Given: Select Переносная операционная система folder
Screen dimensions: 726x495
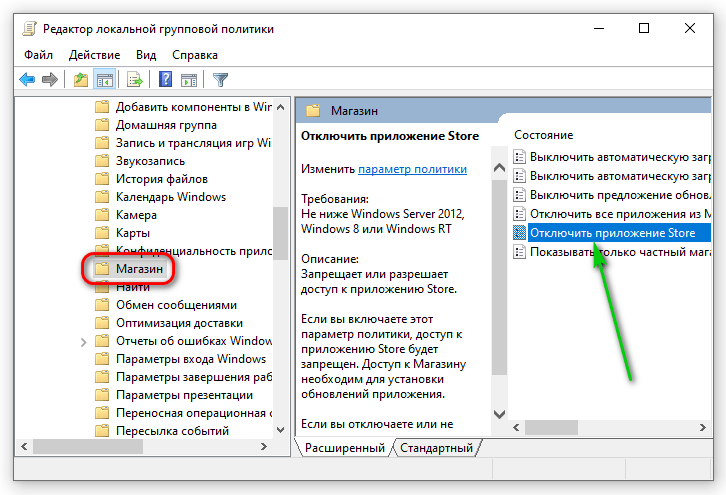Looking at the screenshot, I should [x=194, y=413].
